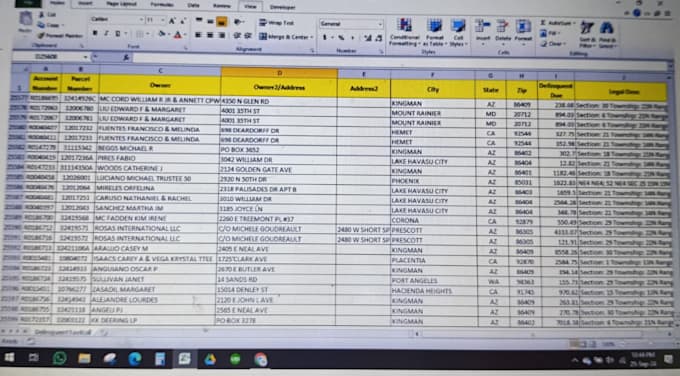
Task: Switch to the Home tab
Action: tap(57, 3)
